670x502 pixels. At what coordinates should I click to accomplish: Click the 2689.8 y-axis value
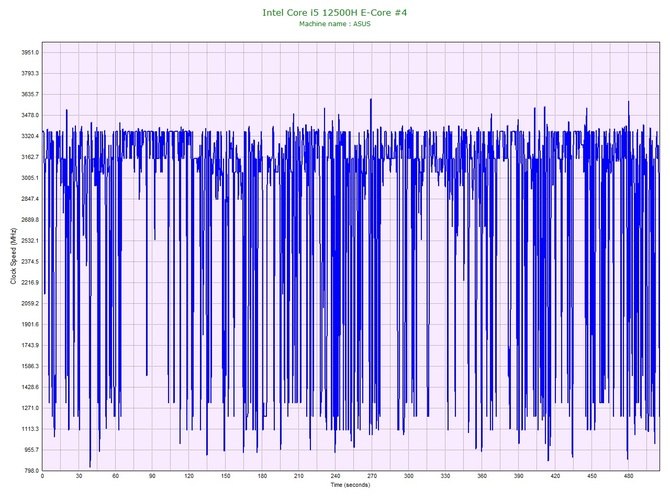30,220
